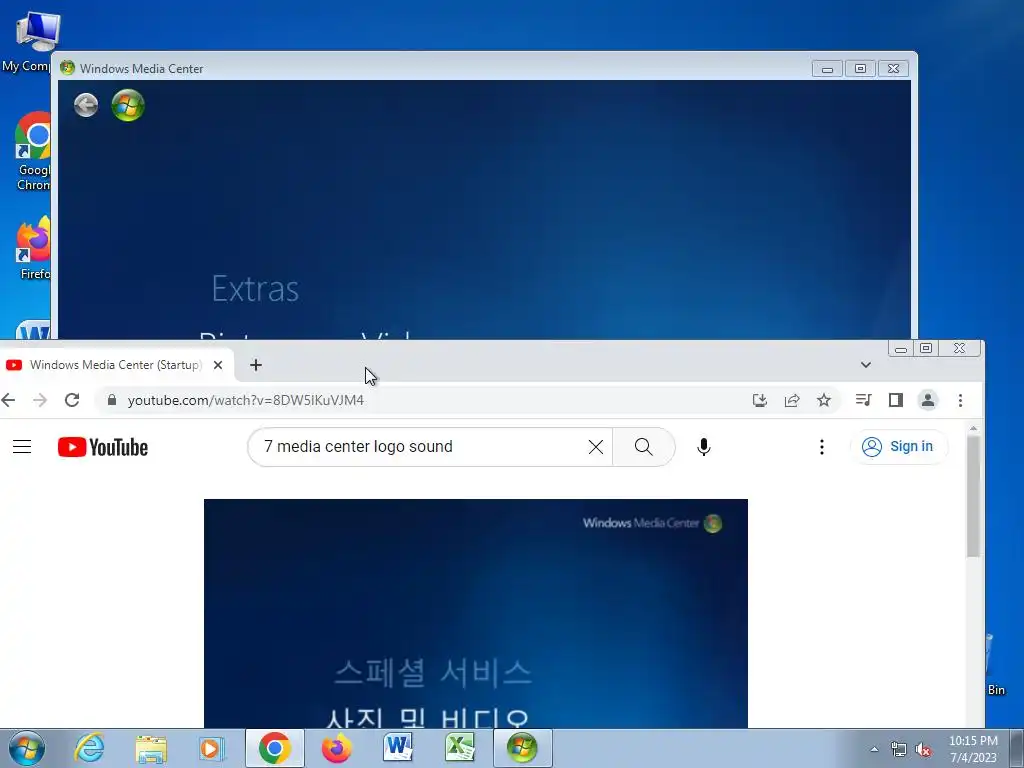
Task: Click the muted volume tray icon
Action: pos(923,750)
